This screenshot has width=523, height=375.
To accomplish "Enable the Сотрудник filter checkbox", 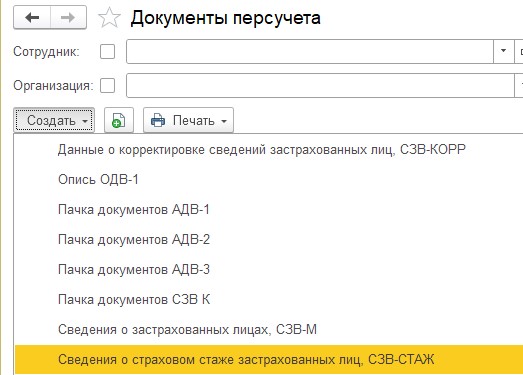I will coord(107,52).
